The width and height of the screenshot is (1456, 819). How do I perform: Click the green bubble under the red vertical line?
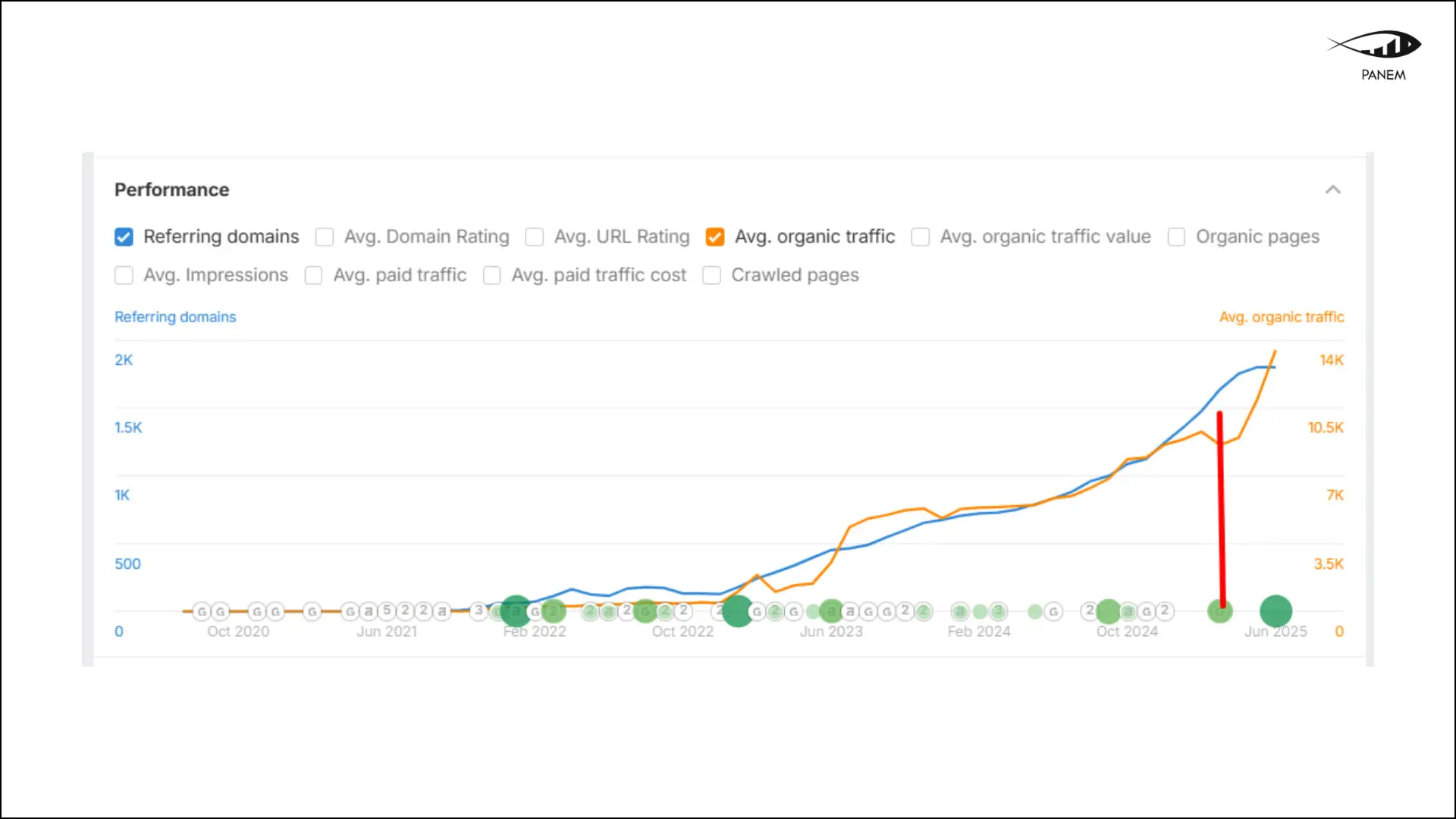pos(1219,610)
